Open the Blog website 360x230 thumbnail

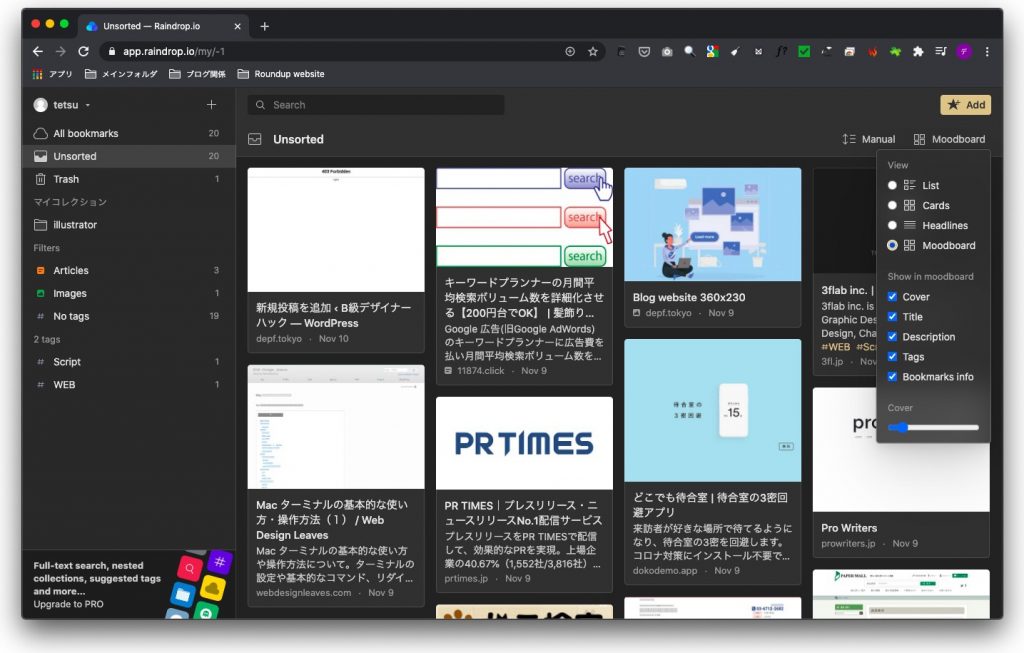712,225
